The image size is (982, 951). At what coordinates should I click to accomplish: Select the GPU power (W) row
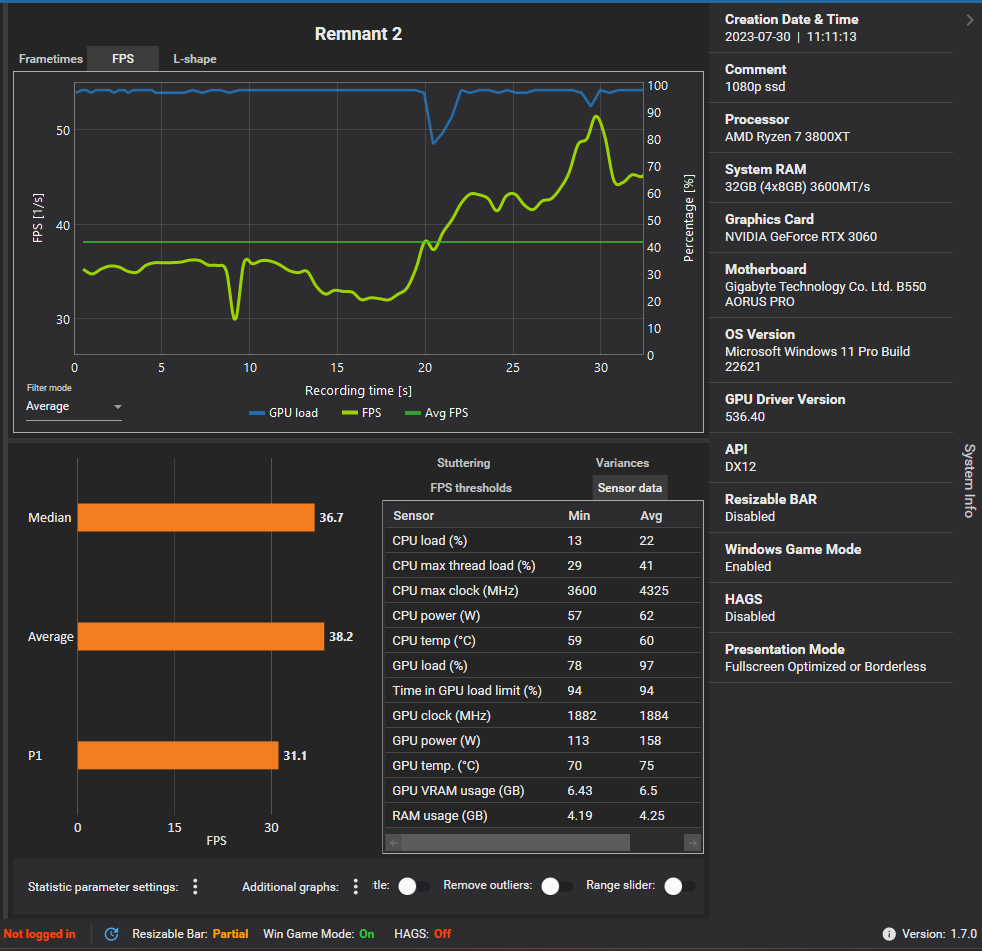542,741
